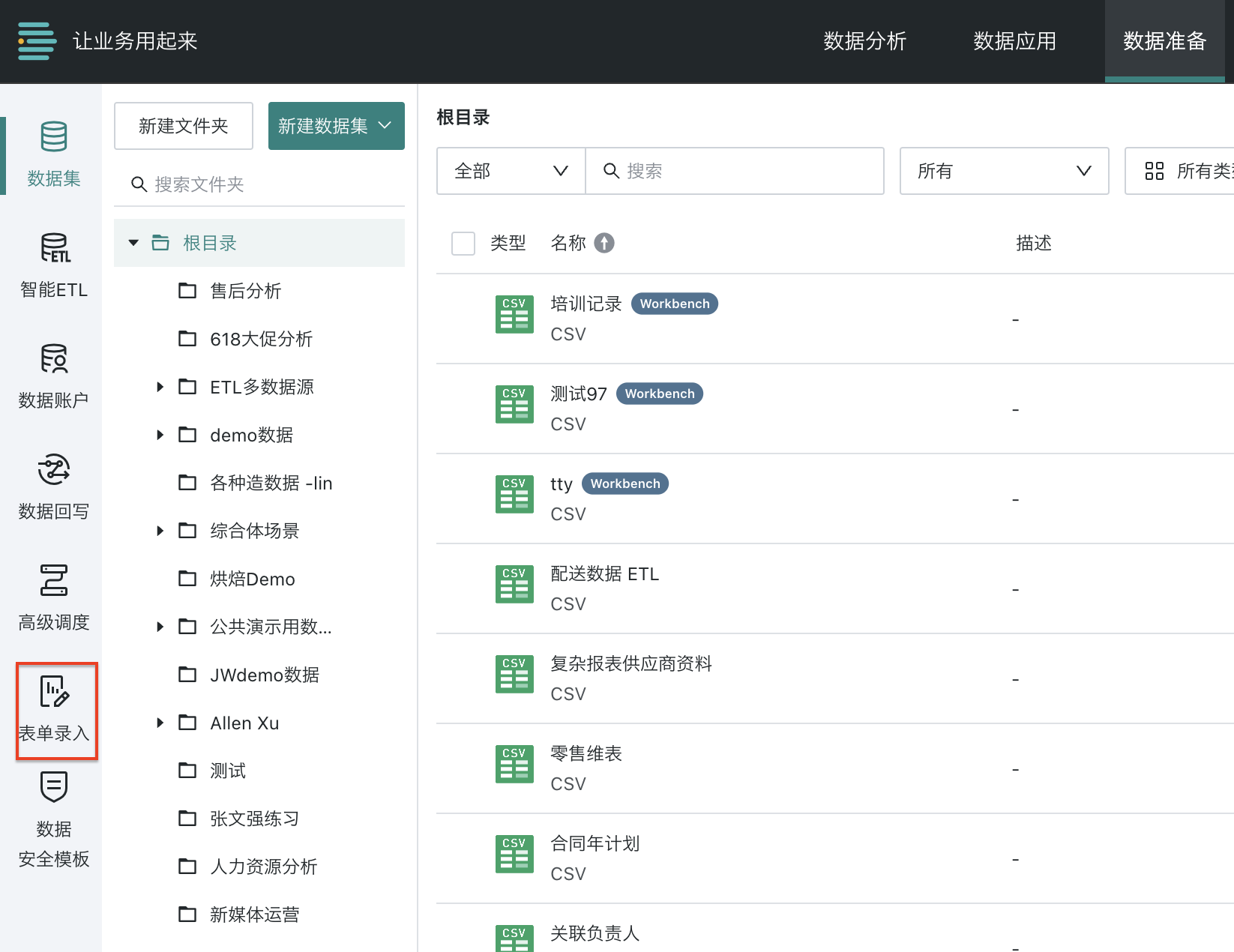Click the folder icon of 新媒体运营
Image resolution: width=1234 pixels, height=952 pixels.
187,915
